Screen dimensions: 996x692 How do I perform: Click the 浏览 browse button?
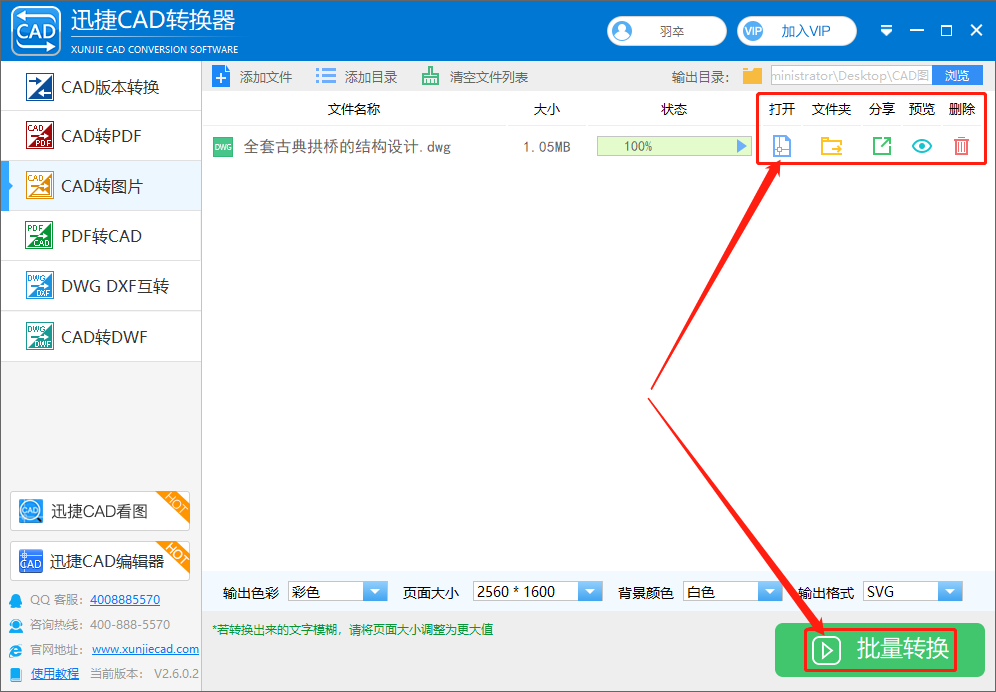coord(957,76)
